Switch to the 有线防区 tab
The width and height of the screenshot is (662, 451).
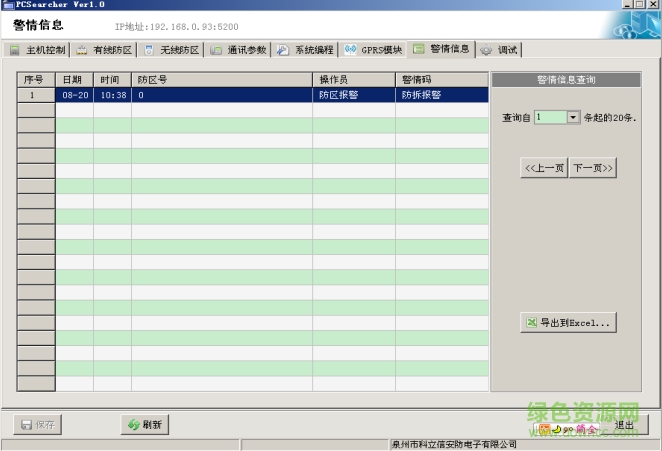104,50
